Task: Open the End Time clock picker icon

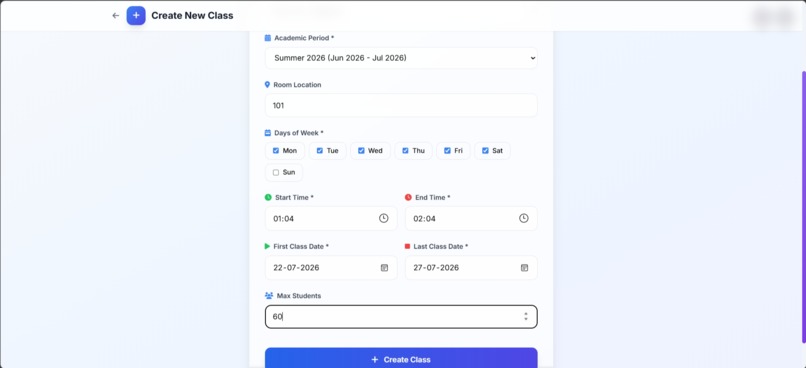Action: (523, 218)
